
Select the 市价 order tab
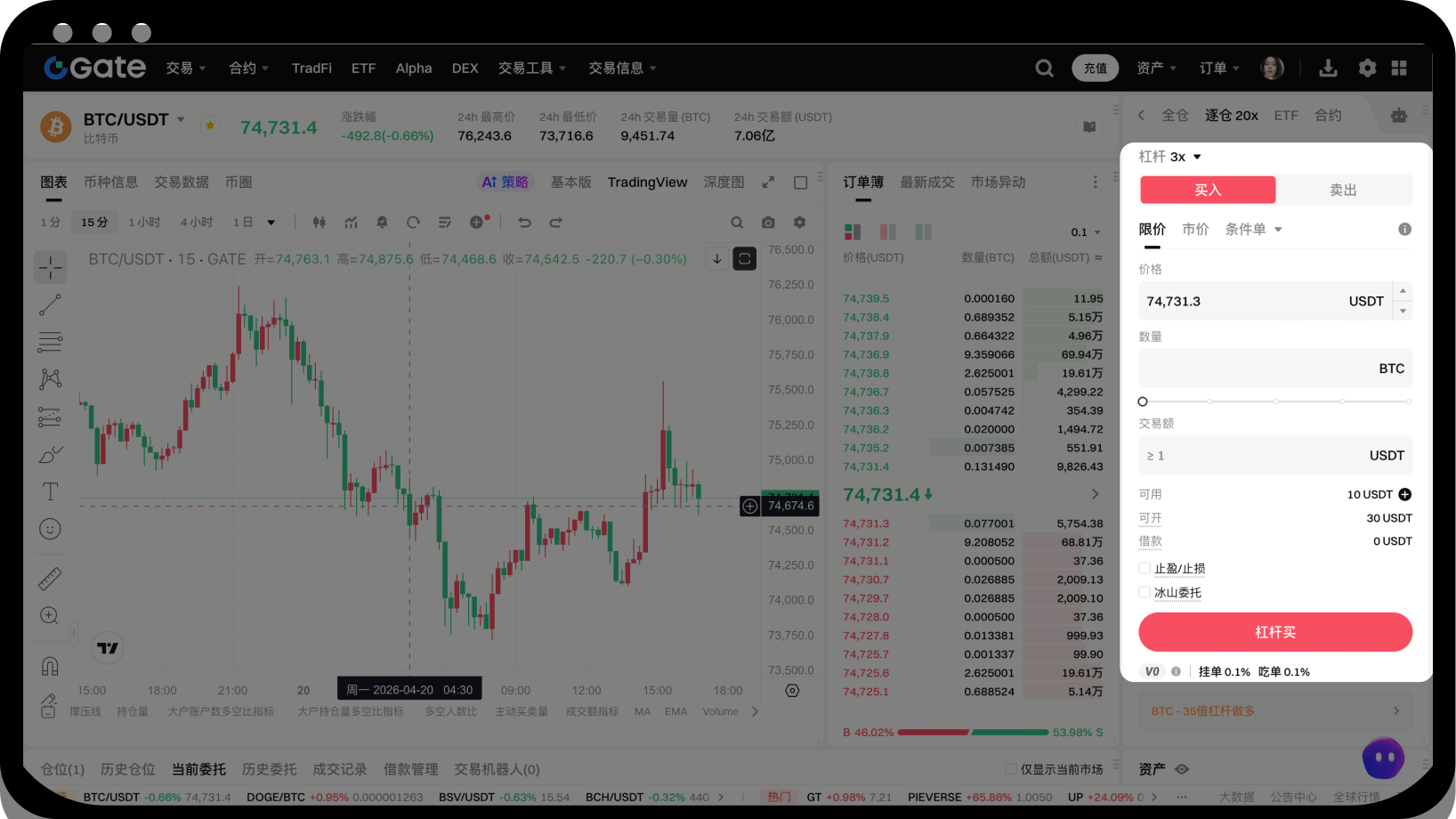[1195, 230]
